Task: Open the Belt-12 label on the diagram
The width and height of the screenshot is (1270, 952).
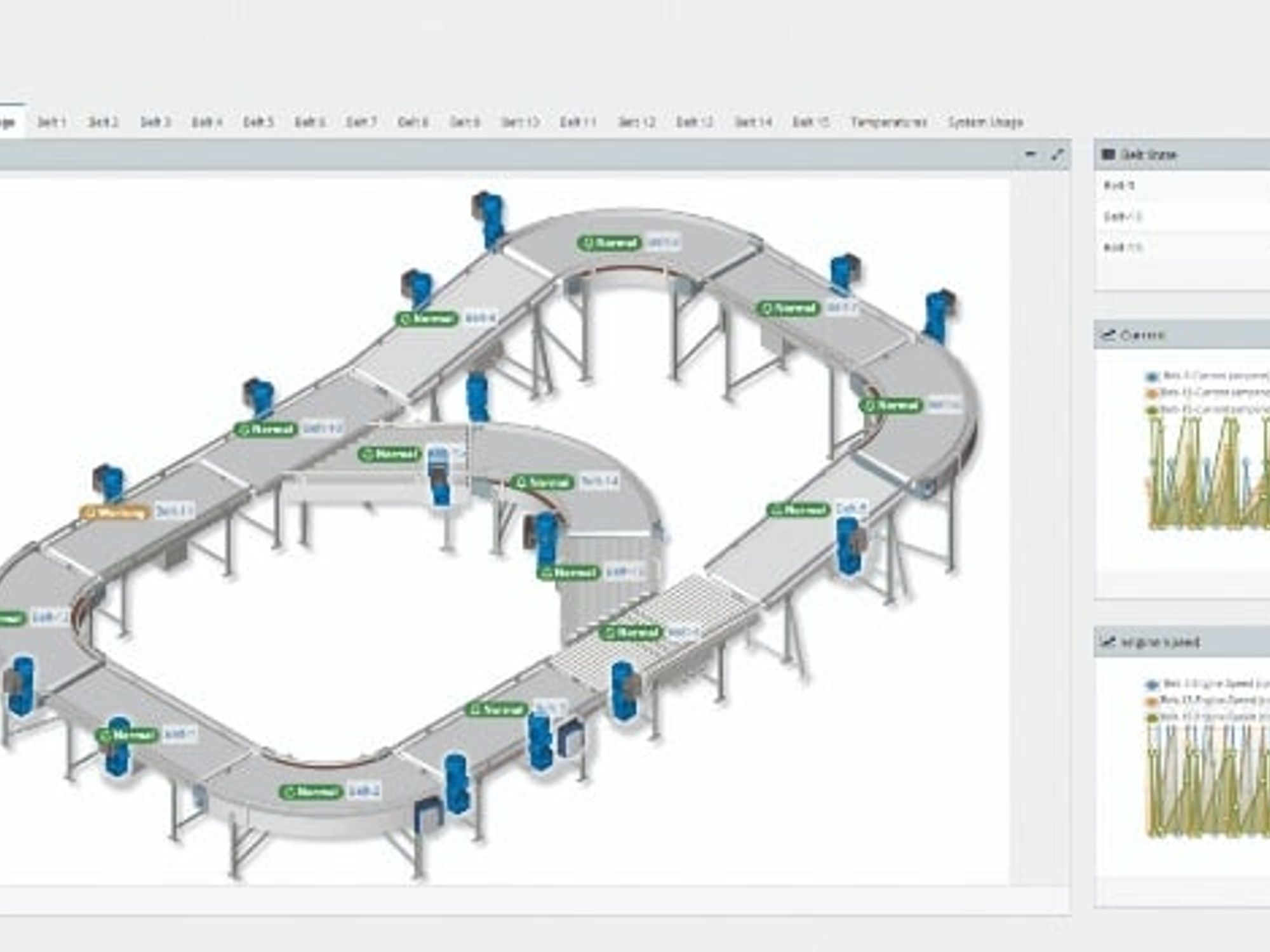Action: (x=323, y=429)
